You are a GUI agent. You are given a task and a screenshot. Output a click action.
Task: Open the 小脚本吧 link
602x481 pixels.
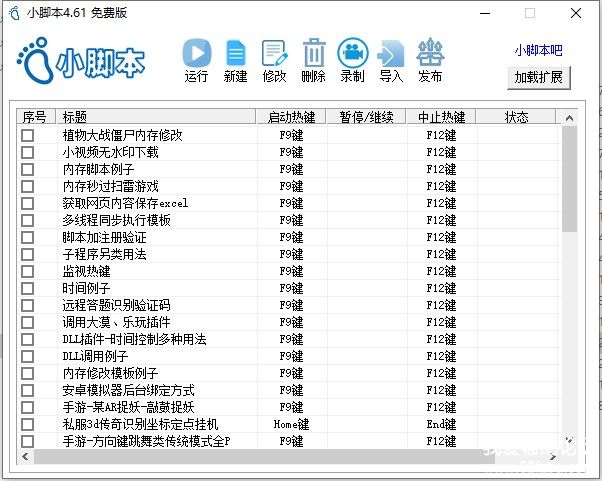[x=538, y=50]
